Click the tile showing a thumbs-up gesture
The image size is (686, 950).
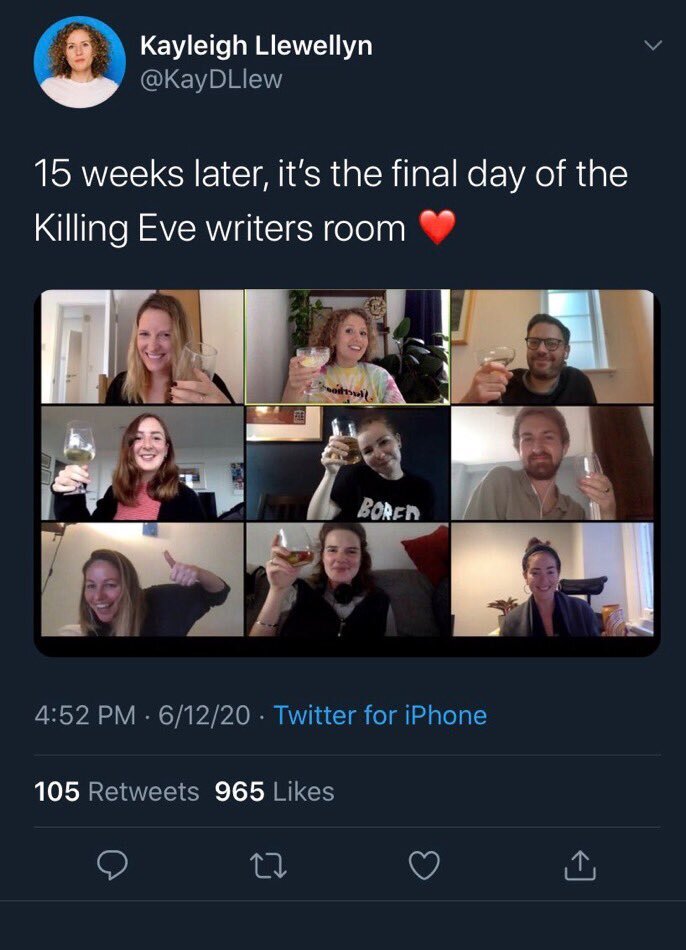tap(140, 579)
